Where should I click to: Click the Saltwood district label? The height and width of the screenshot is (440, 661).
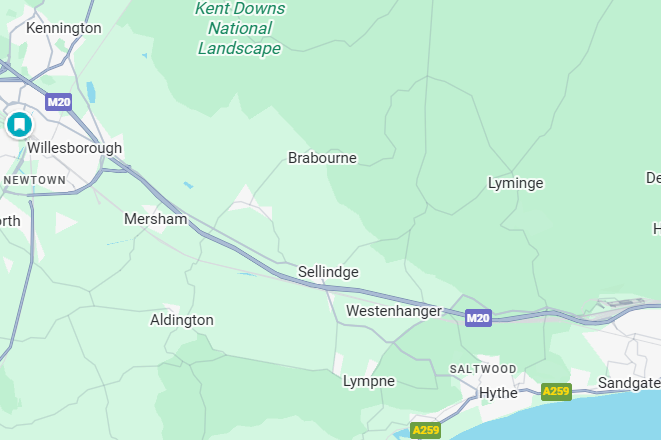(x=483, y=369)
